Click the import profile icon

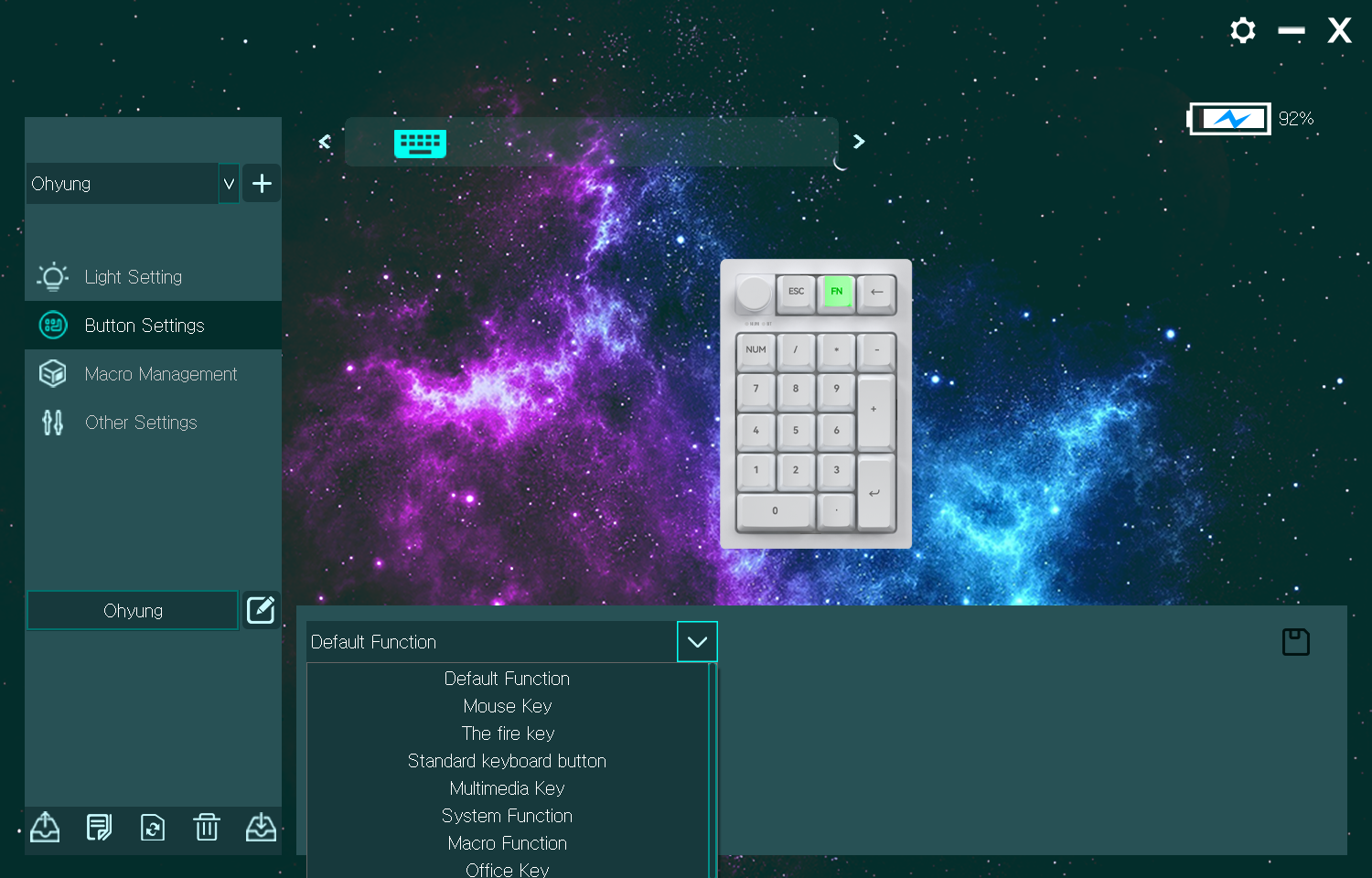click(261, 828)
